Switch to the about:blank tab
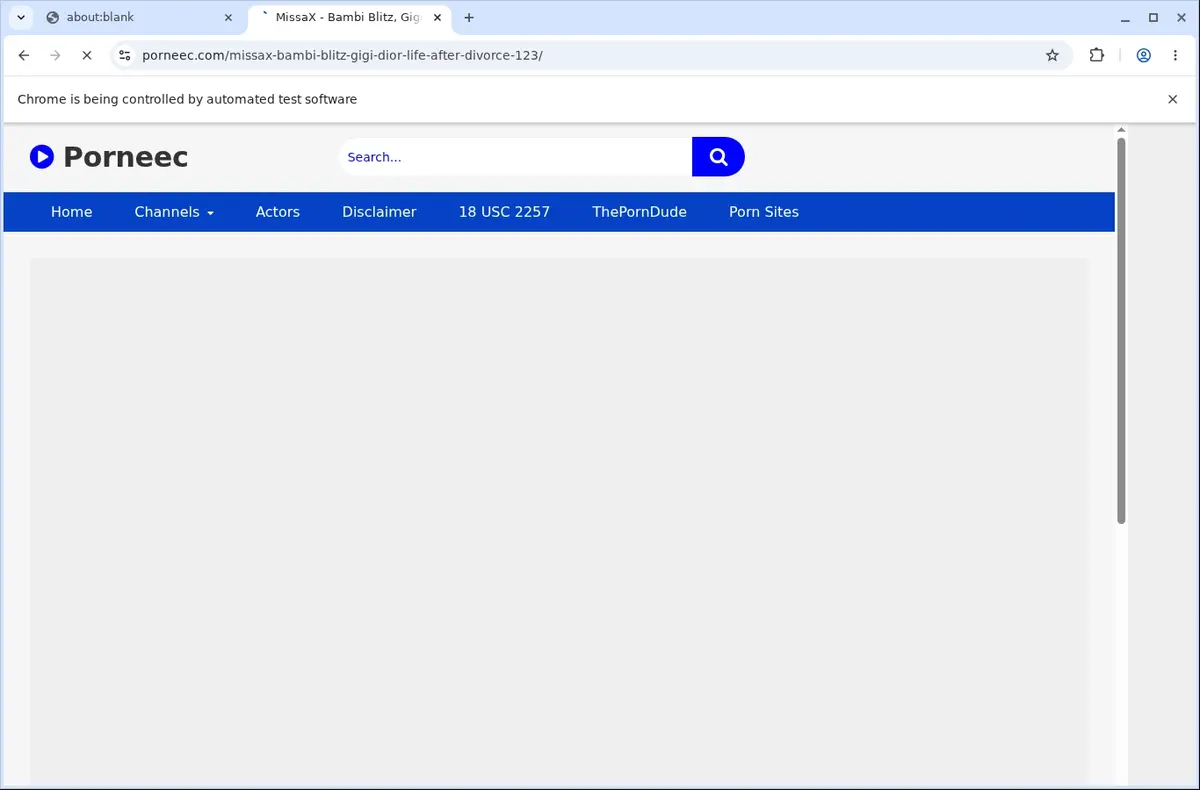1200x790 pixels. point(140,17)
